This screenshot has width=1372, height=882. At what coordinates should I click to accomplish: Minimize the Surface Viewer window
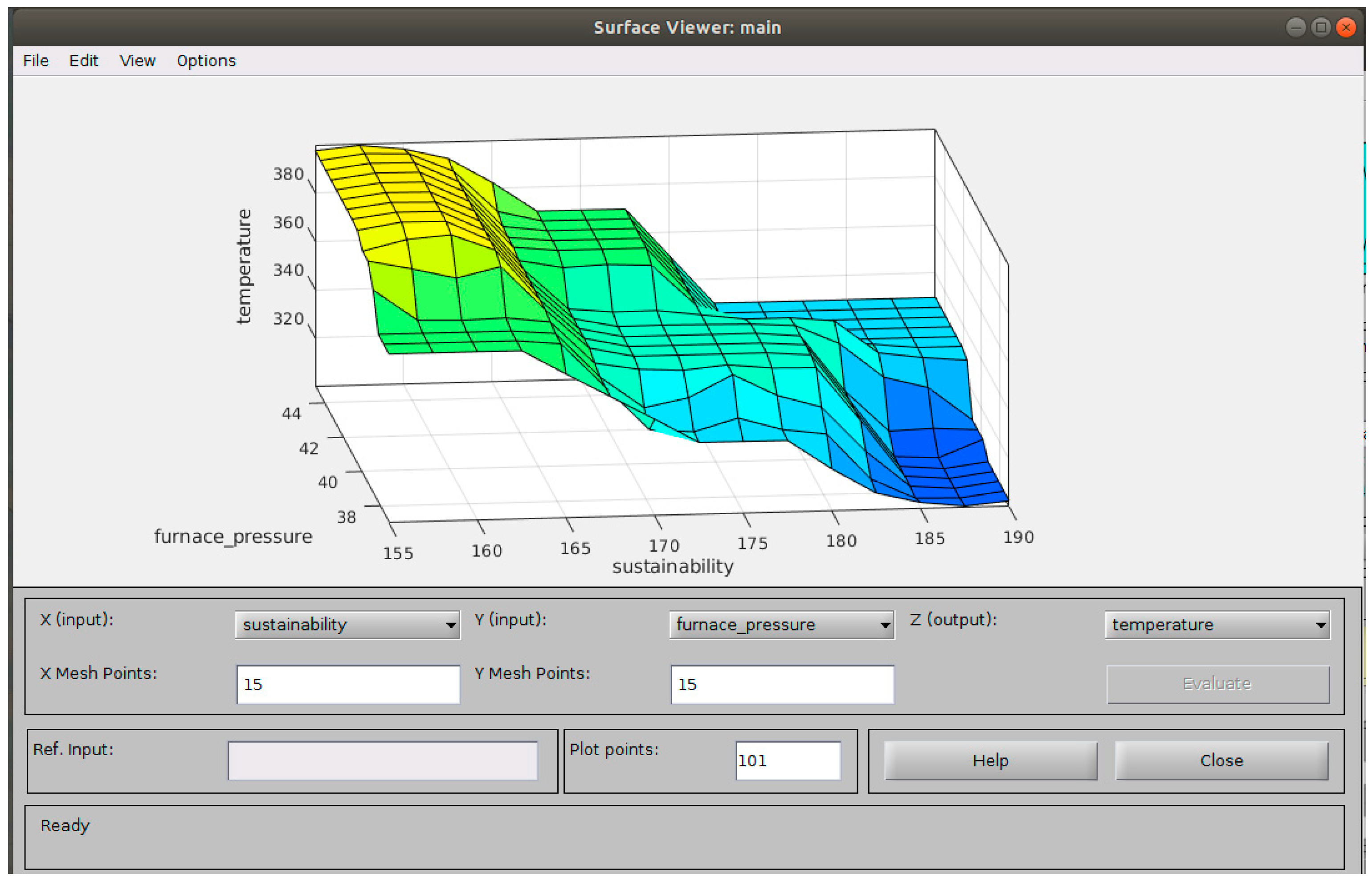pos(1296,28)
